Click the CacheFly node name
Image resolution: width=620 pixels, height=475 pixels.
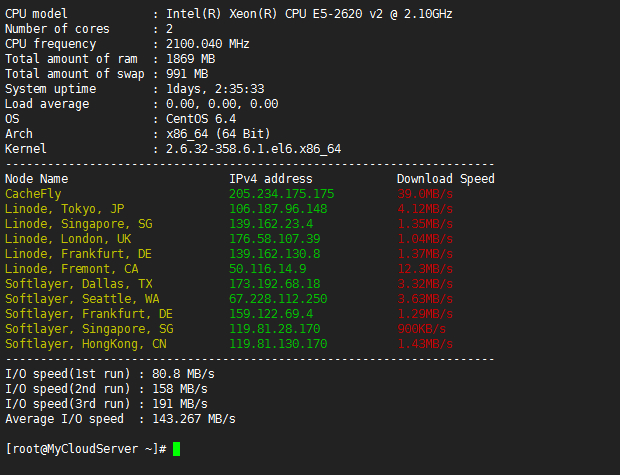pyautogui.click(x=33, y=194)
